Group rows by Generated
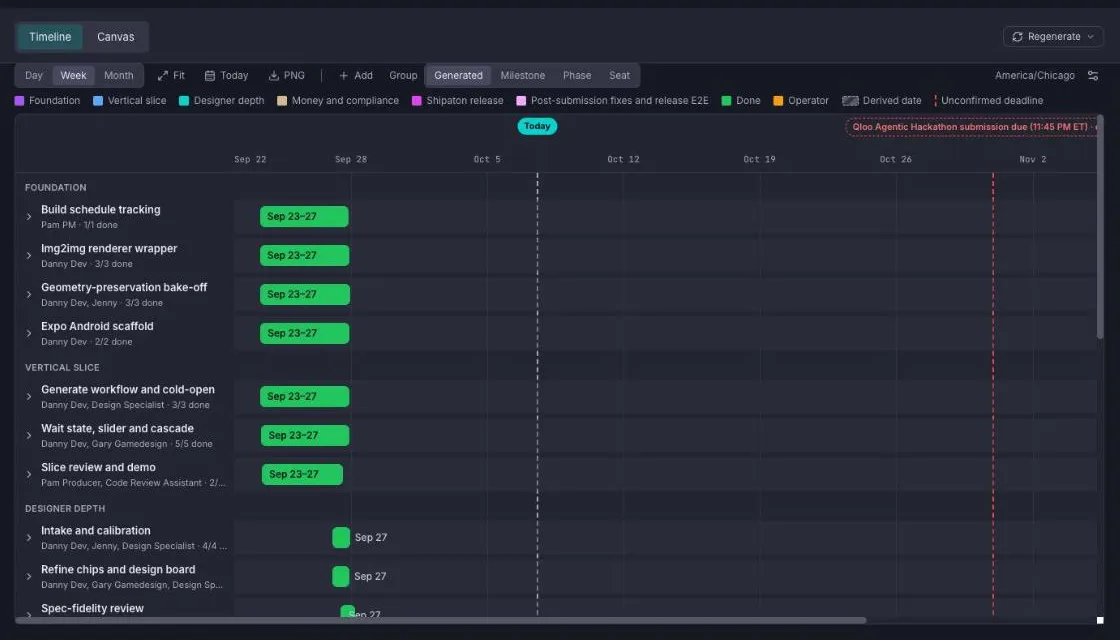 459,75
